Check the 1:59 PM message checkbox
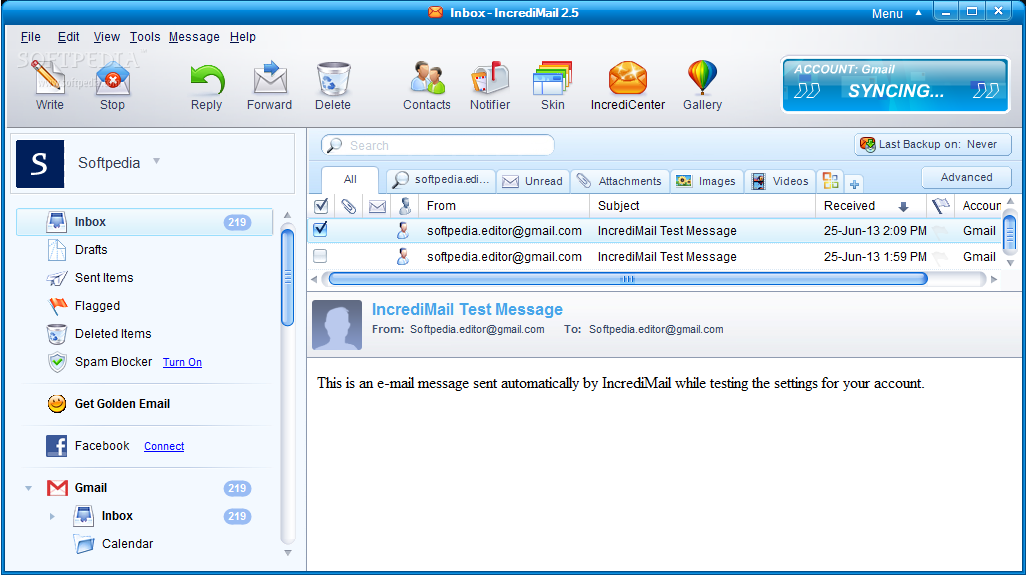This screenshot has height=575, width=1026. 320,256
